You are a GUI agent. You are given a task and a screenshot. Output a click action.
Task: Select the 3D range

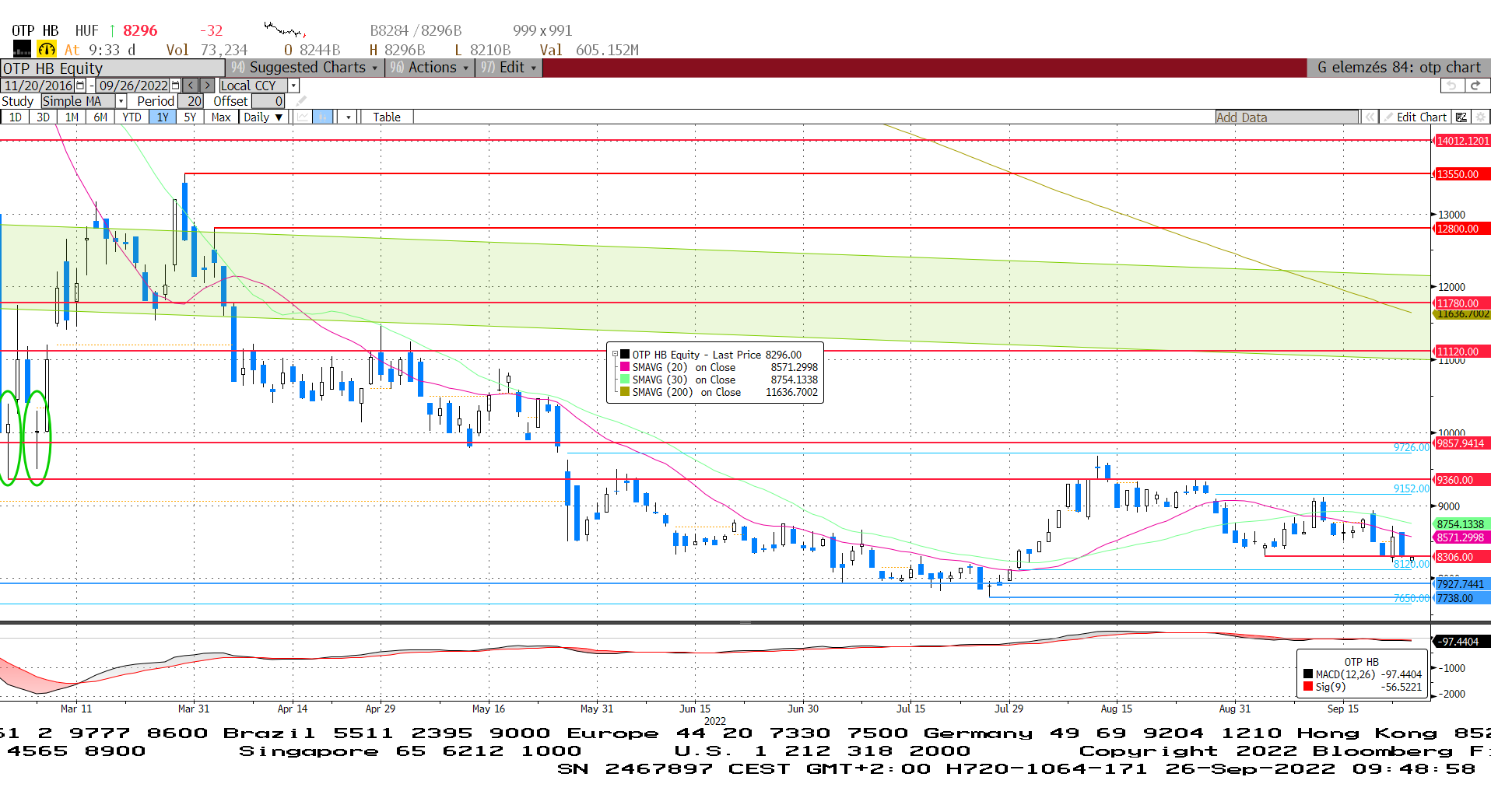coord(44,117)
